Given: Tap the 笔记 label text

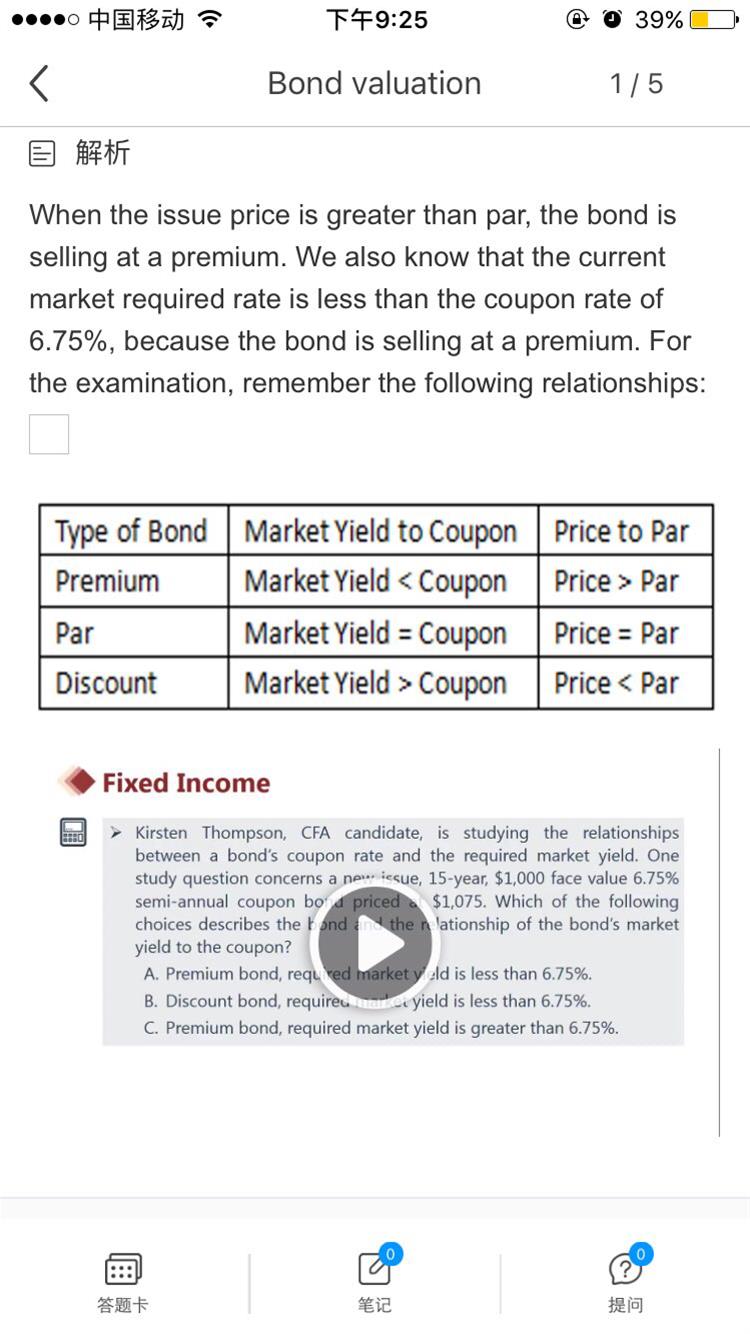Looking at the screenshot, I should [375, 1305].
